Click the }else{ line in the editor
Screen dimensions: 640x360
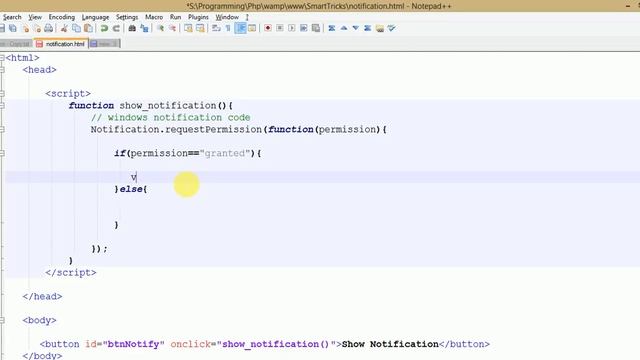tap(131, 189)
